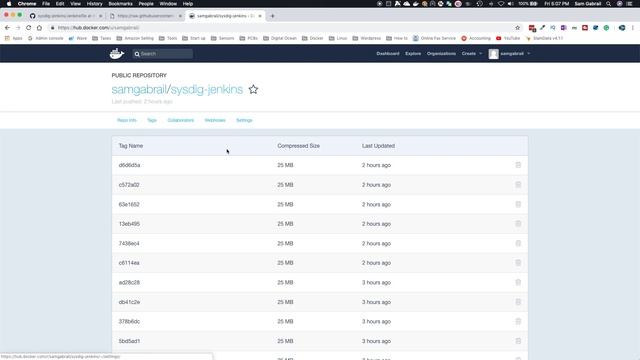This screenshot has width=640, height=360.
Task: Star the samgabrail/sysdig-jenkins repository
Action: (x=253, y=89)
